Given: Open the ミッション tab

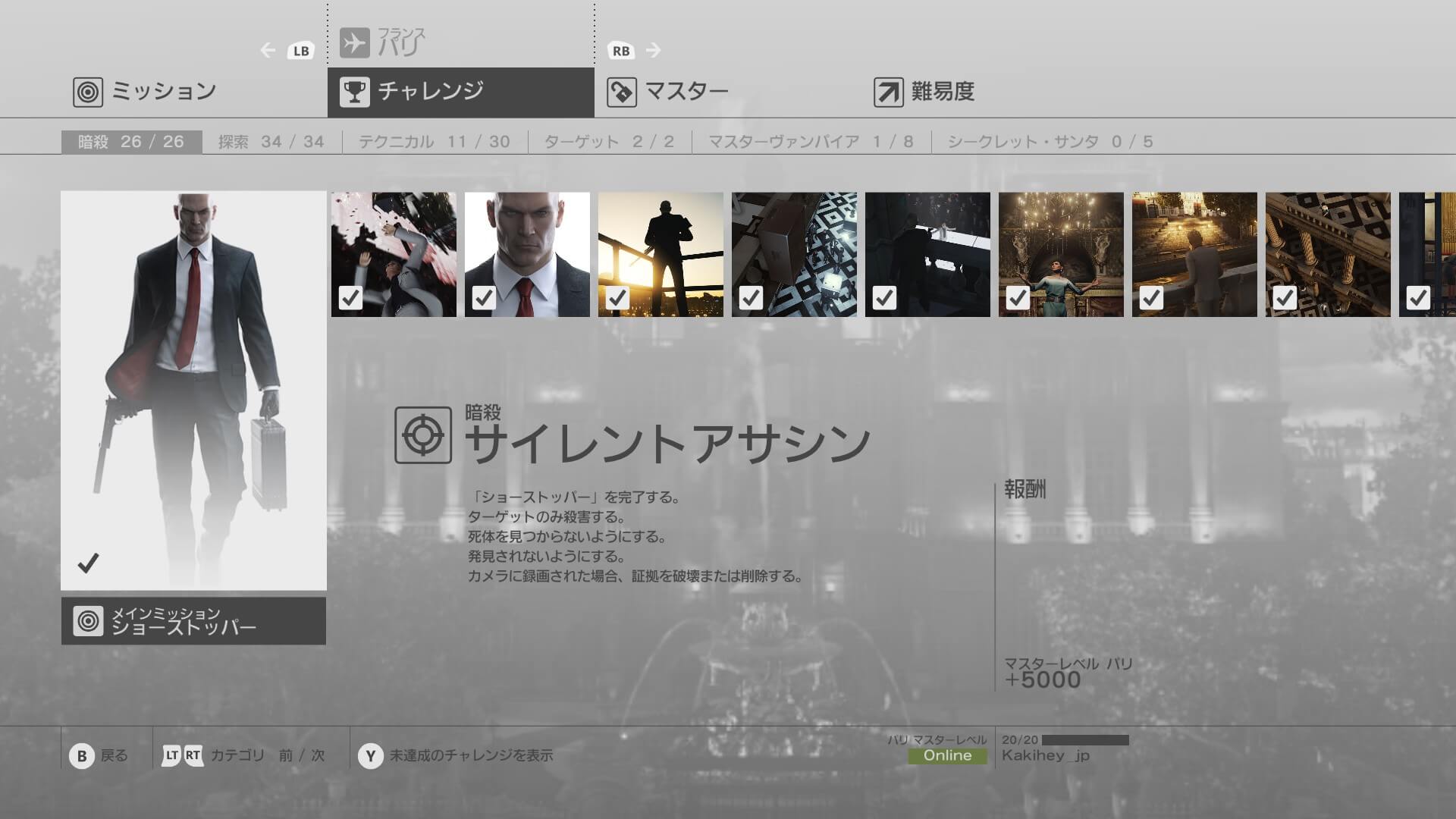Looking at the screenshot, I should click(194, 92).
